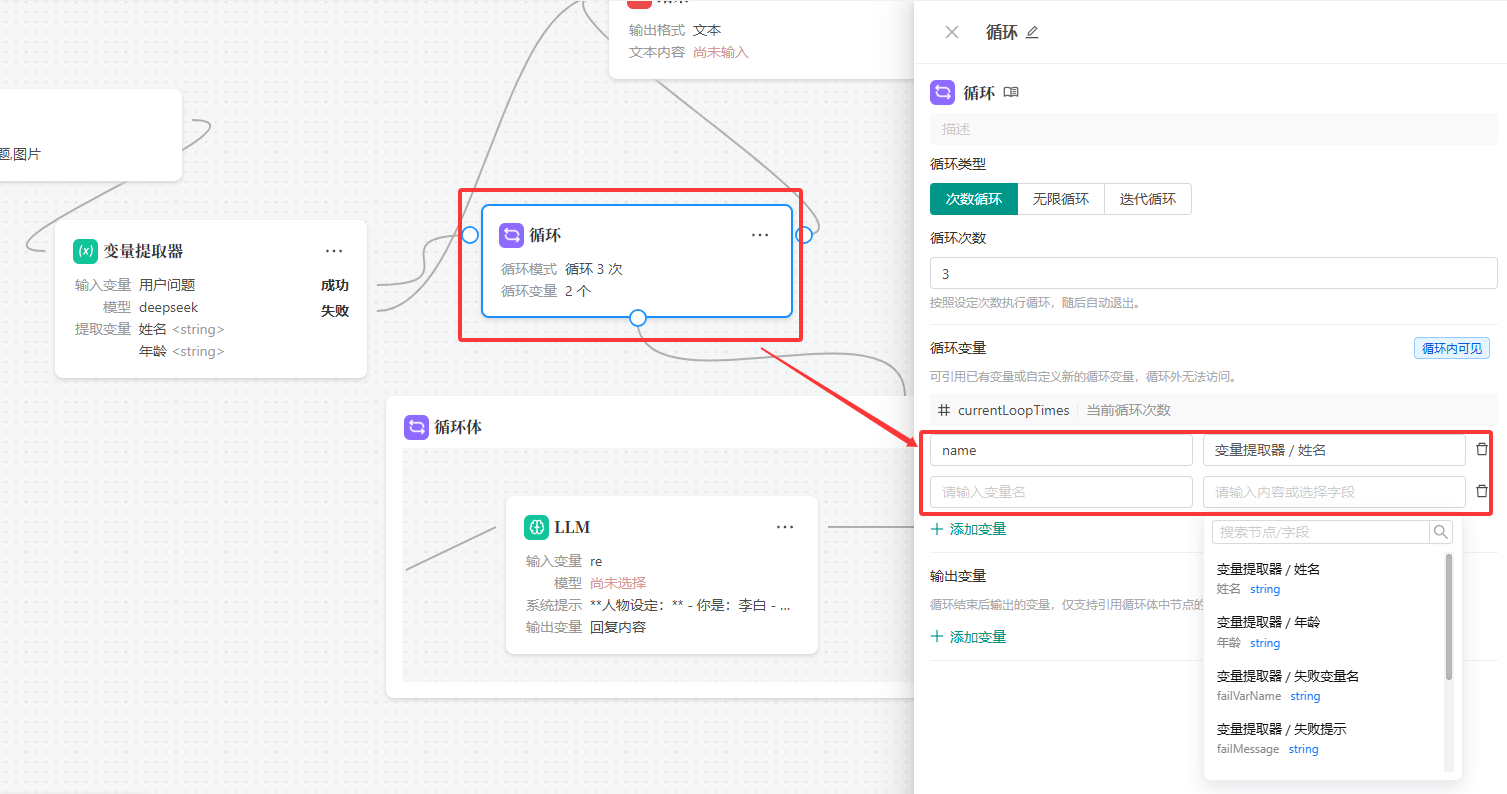Click the purple loop icon in the settings panel

click(x=943, y=92)
